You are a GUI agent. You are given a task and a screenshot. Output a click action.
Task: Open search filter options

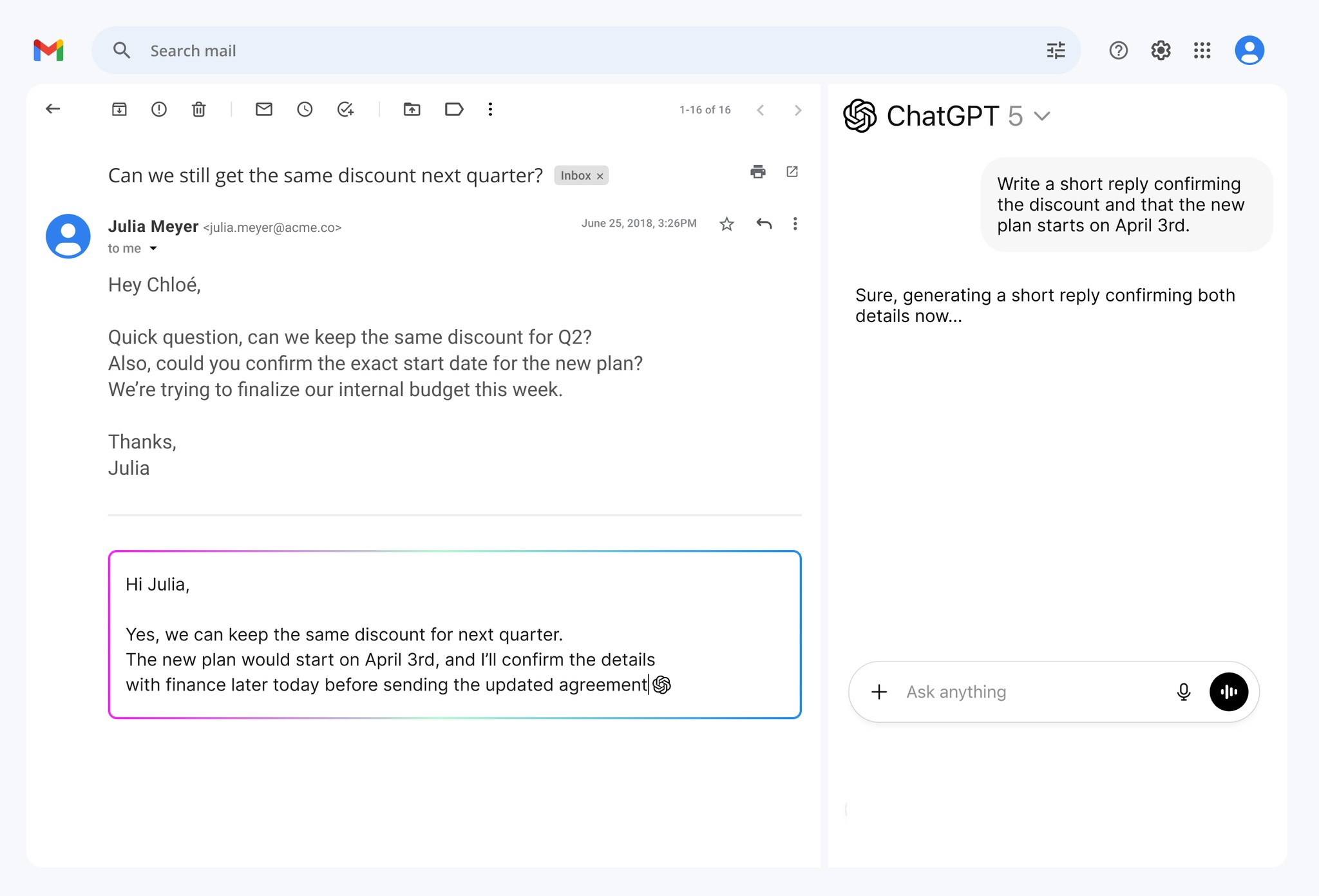coord(1056,50)
